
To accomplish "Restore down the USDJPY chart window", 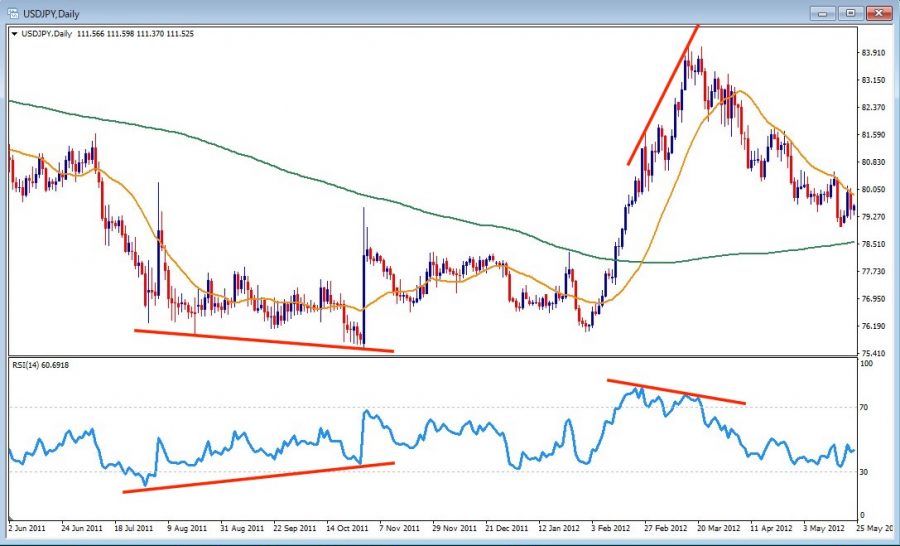I will (x=850, y=12).
